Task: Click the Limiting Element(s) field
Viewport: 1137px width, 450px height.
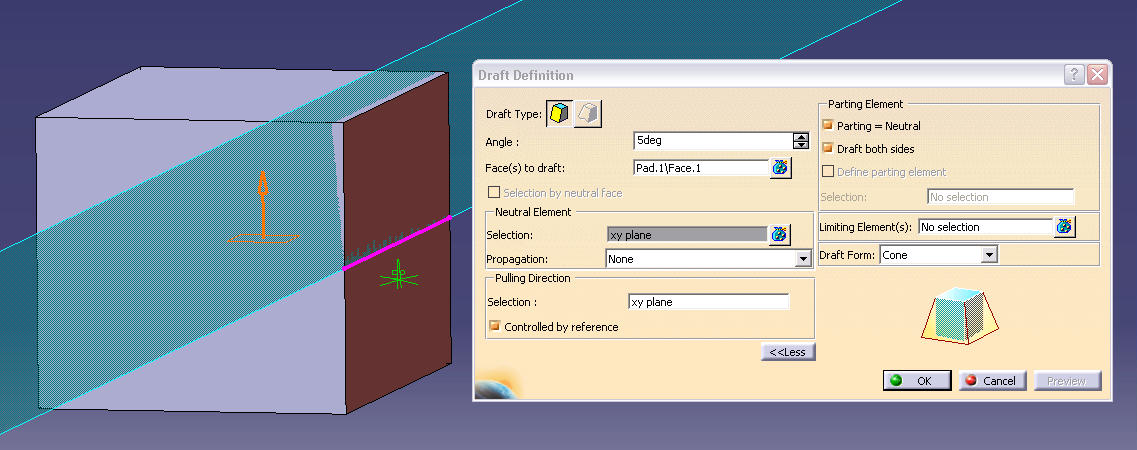Action: 985,227
